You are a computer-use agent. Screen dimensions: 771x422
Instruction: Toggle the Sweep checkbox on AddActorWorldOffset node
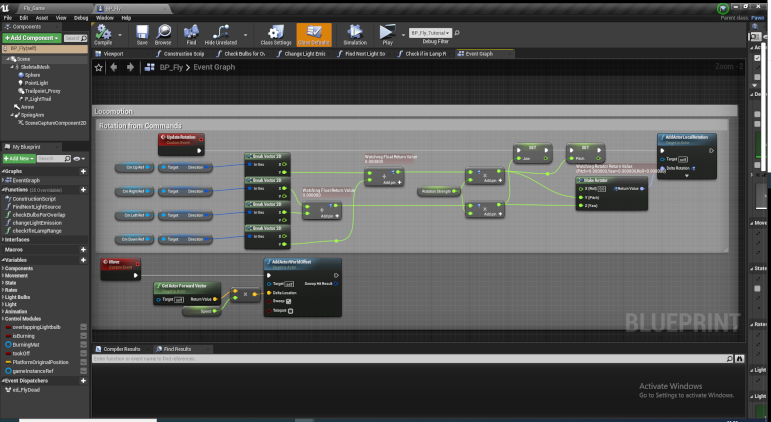[289, 301]
